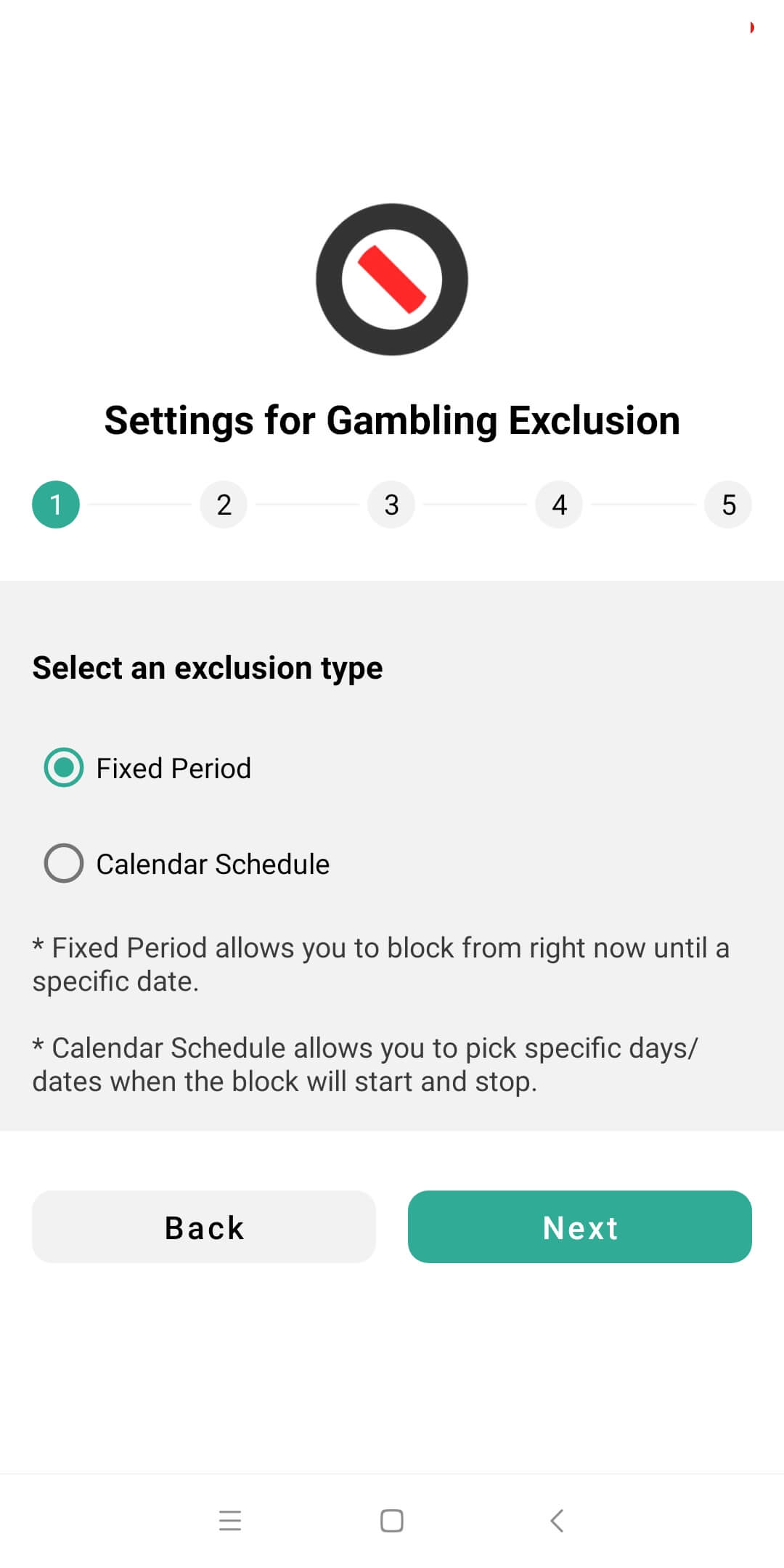This screenshot has height=1568, width=784.
Task: Click step 3 indicator circle
Action: (391, 505)
